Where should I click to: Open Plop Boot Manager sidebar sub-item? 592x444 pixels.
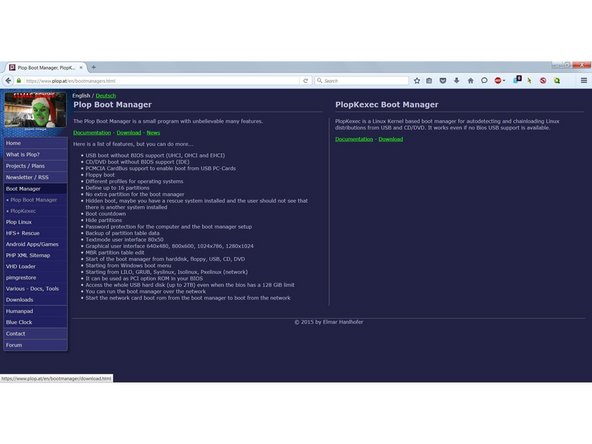pos(34,200)
